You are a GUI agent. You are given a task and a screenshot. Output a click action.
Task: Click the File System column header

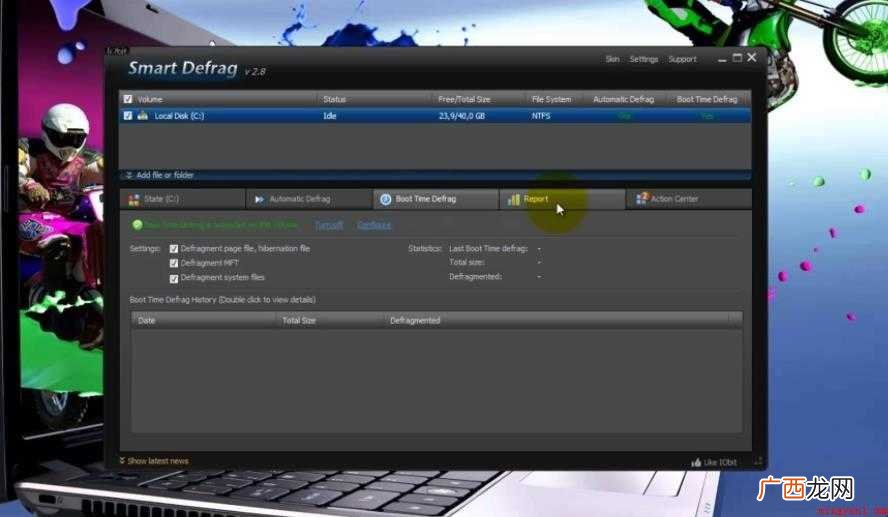[552, 99]
